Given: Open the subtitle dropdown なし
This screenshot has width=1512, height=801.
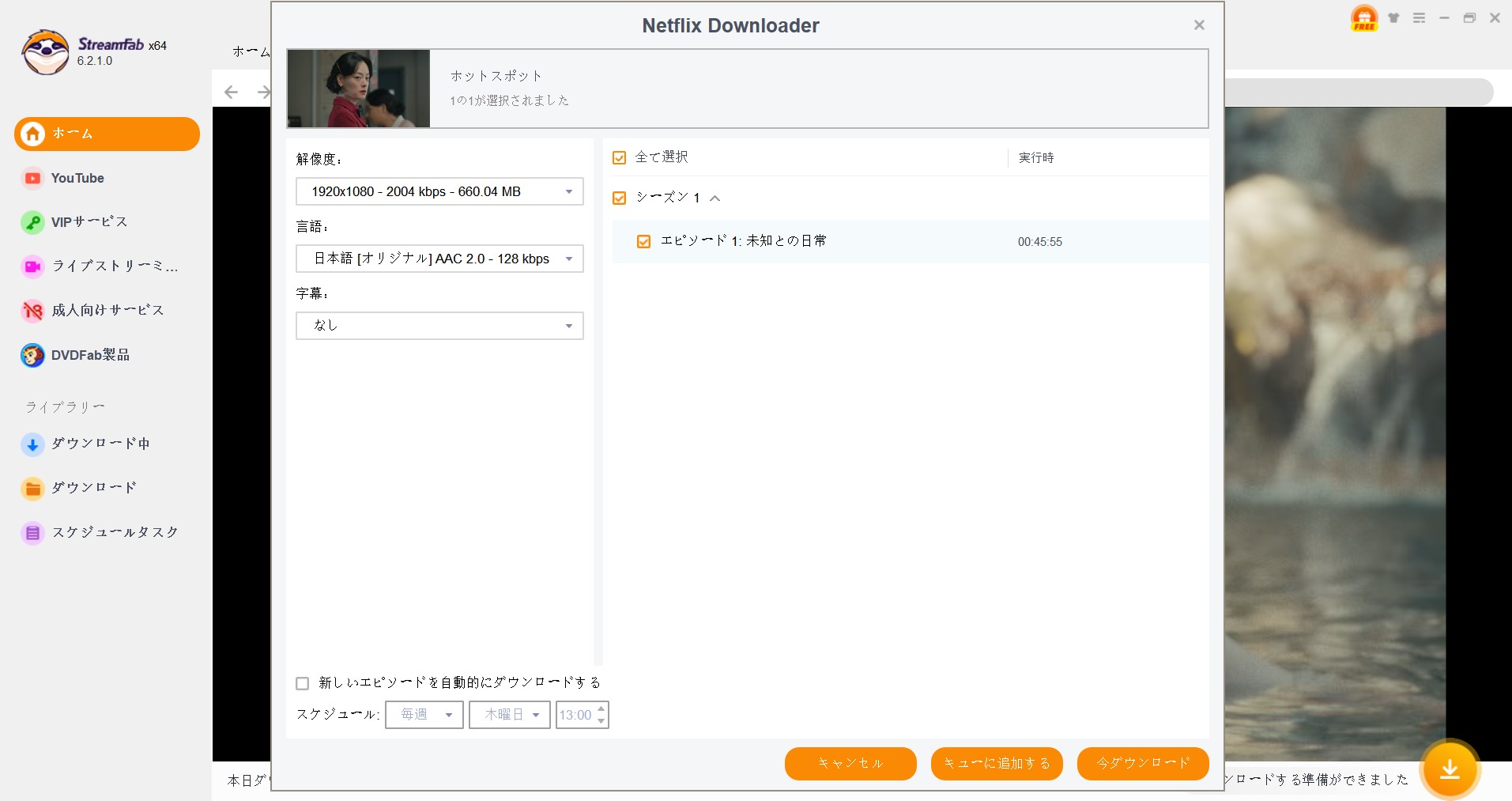Looking at the screenshot, I should click(439, 326).
